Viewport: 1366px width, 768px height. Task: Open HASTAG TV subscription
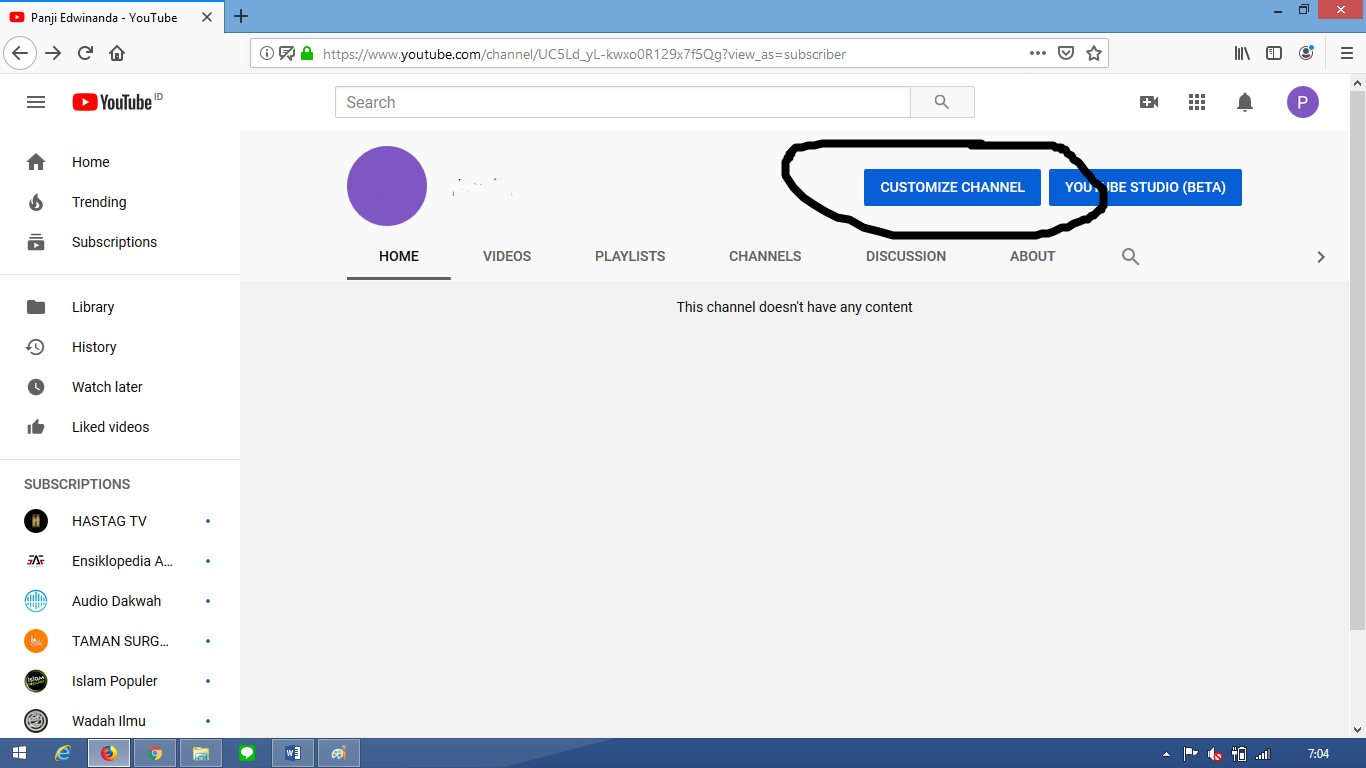coord(120,521)
